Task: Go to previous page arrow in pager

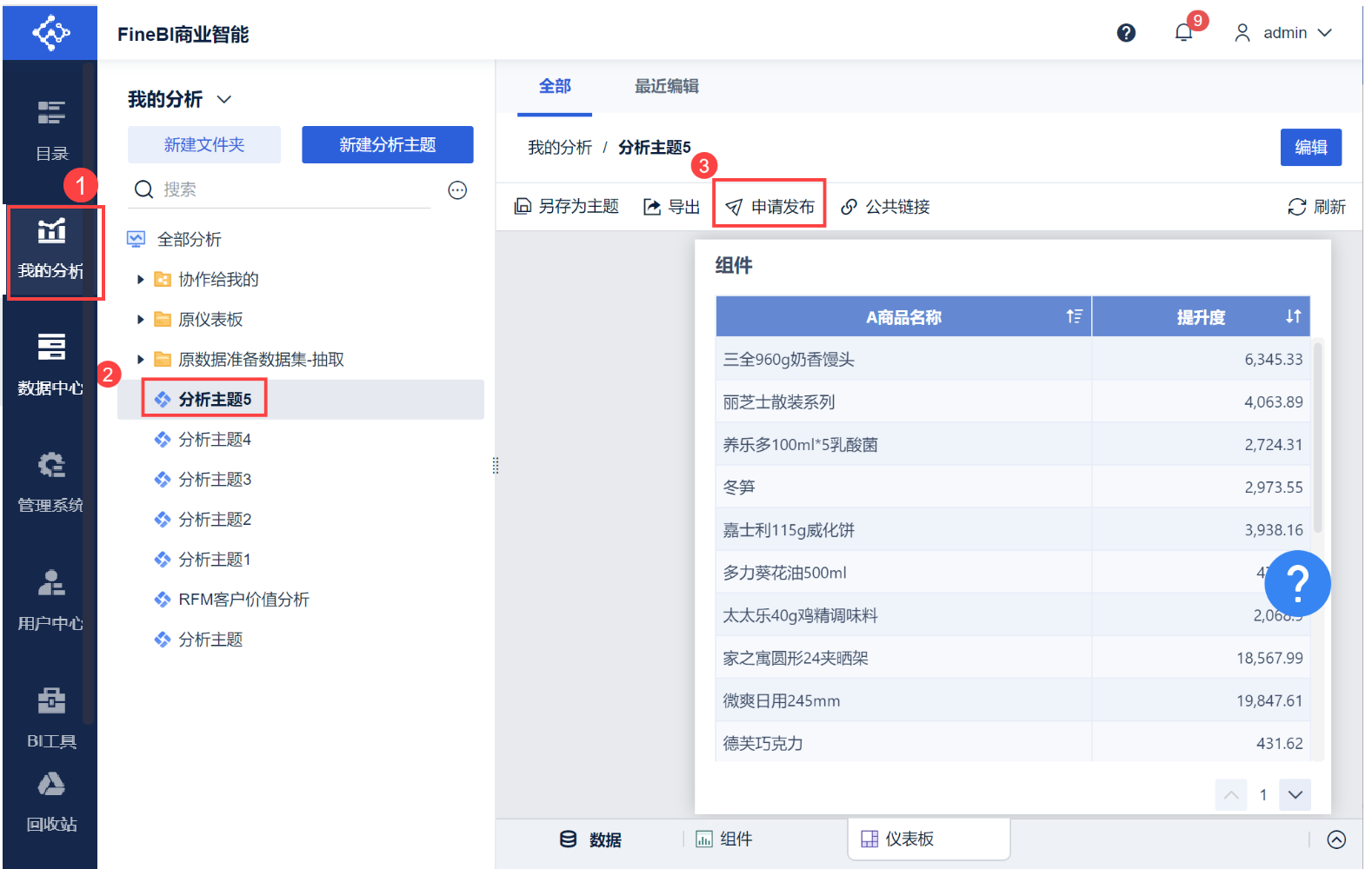Action: pyautogui.click(x=1231, y=794)
